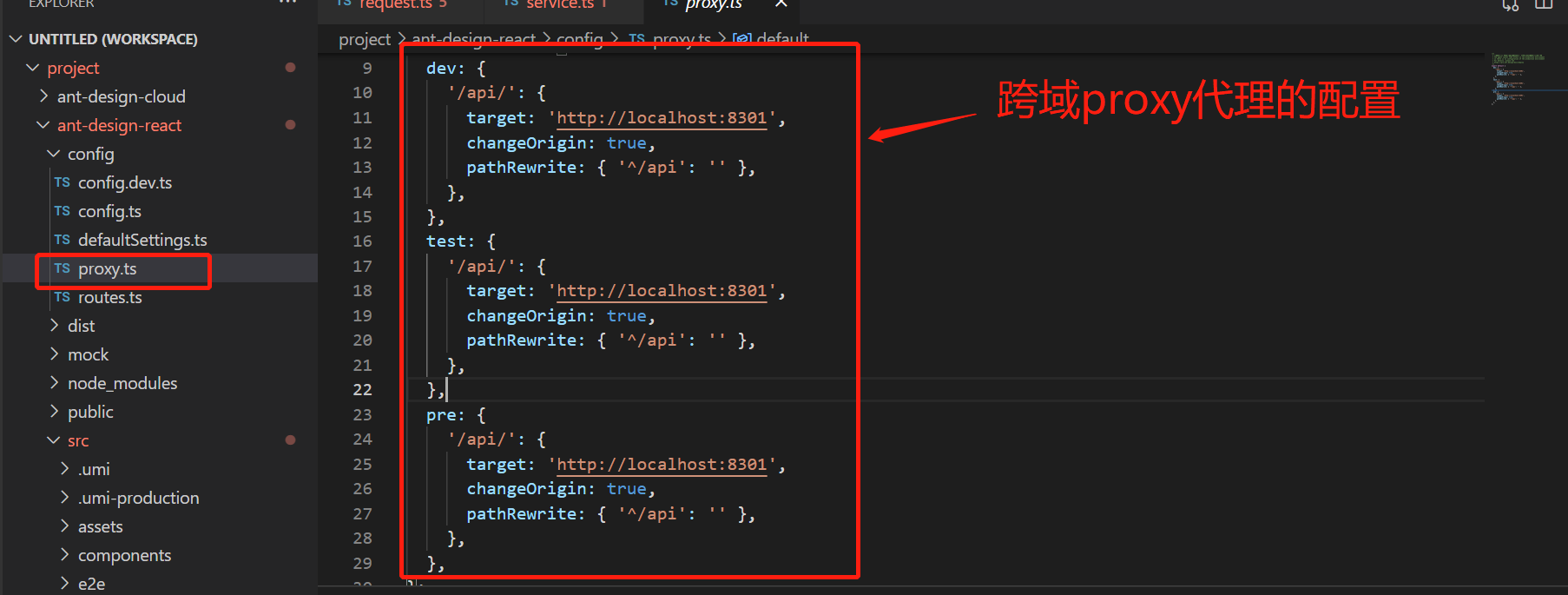Click line number 29 in the gutter
This screenshot has width=1568, height=595.
coord(362,564)
